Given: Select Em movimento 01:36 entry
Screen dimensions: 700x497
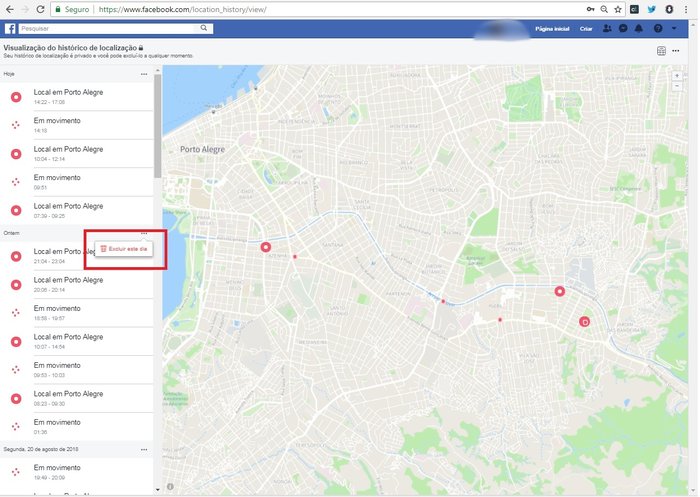Looking at the screenshot, I should (x=77, y=426).
